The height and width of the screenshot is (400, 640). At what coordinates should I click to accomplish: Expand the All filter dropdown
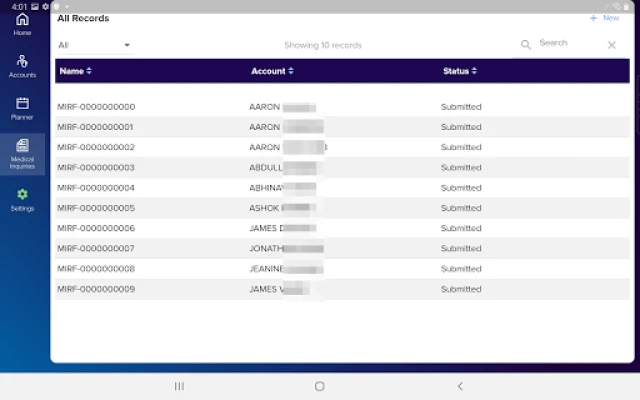pyautogui.click(x=94, y=45)
